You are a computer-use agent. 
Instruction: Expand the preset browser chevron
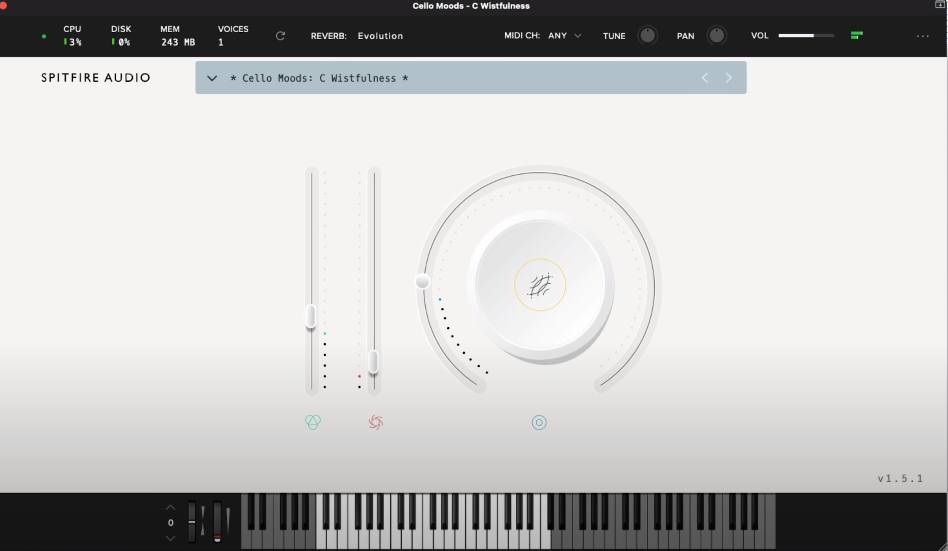pyautogui.click(x=212, y=78)
